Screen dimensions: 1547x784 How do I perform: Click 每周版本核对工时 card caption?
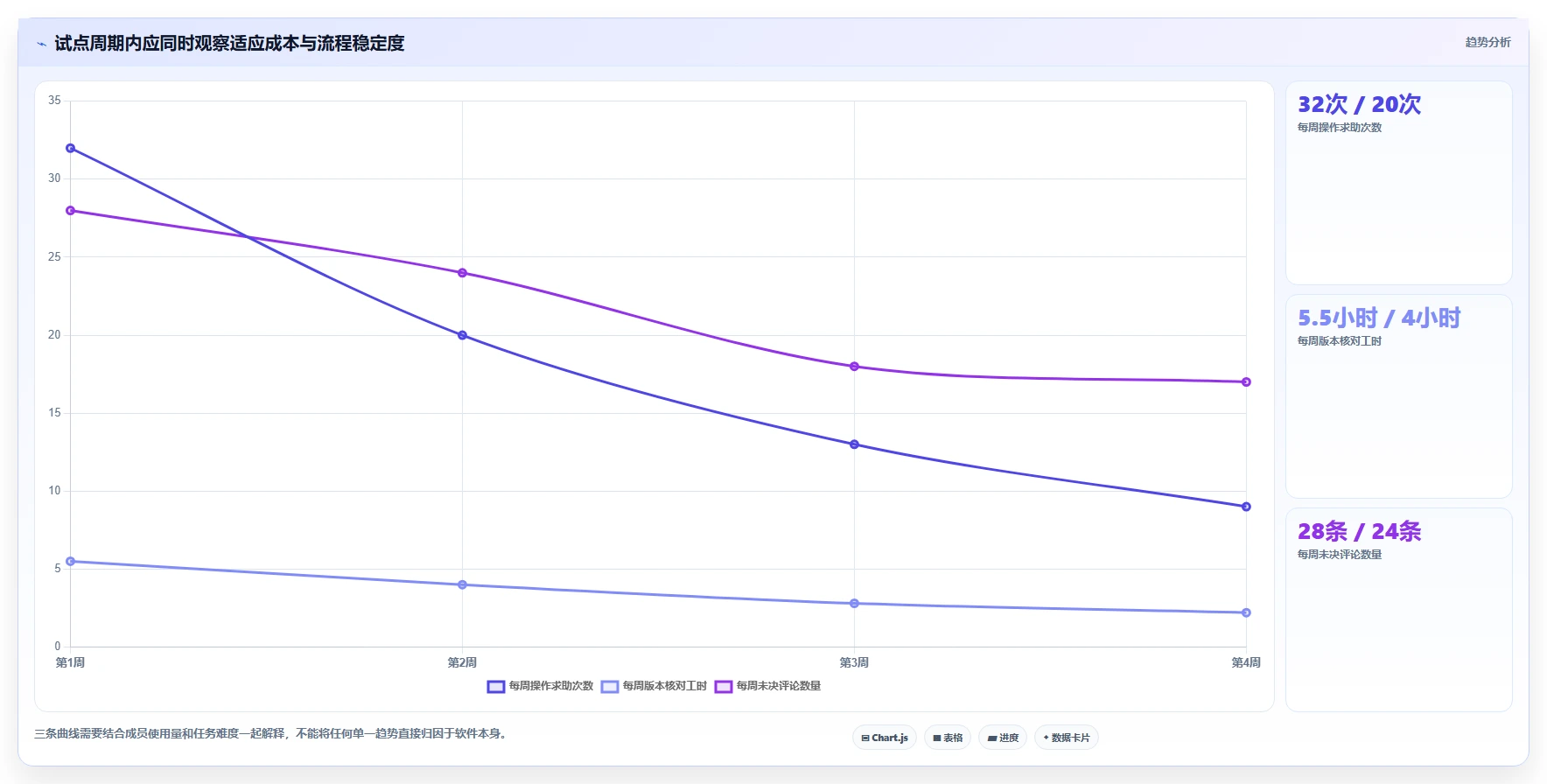point(1340,341)
